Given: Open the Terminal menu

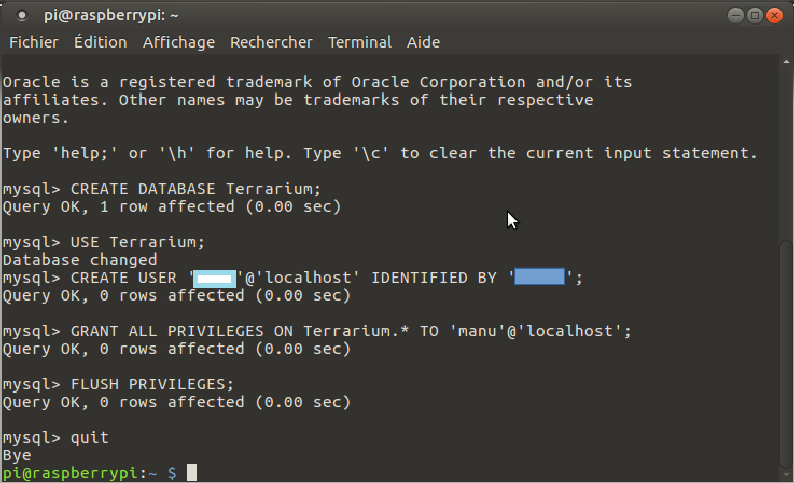Looking at the screenshot, I should point(360,42).
